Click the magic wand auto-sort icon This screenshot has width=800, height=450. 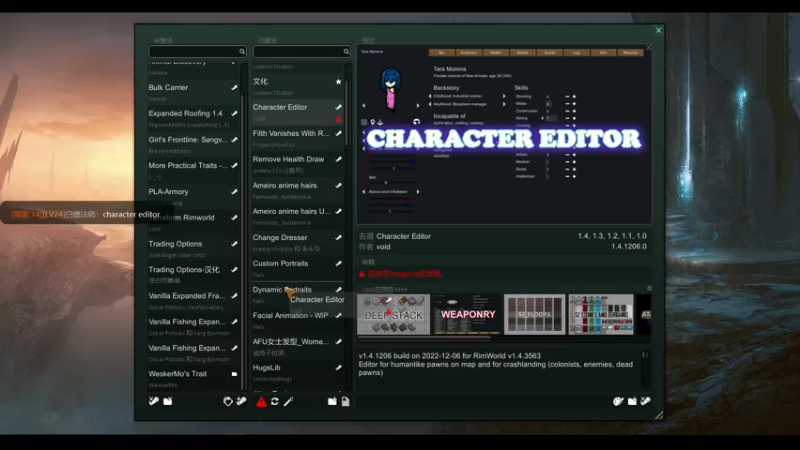click(288, 402)
